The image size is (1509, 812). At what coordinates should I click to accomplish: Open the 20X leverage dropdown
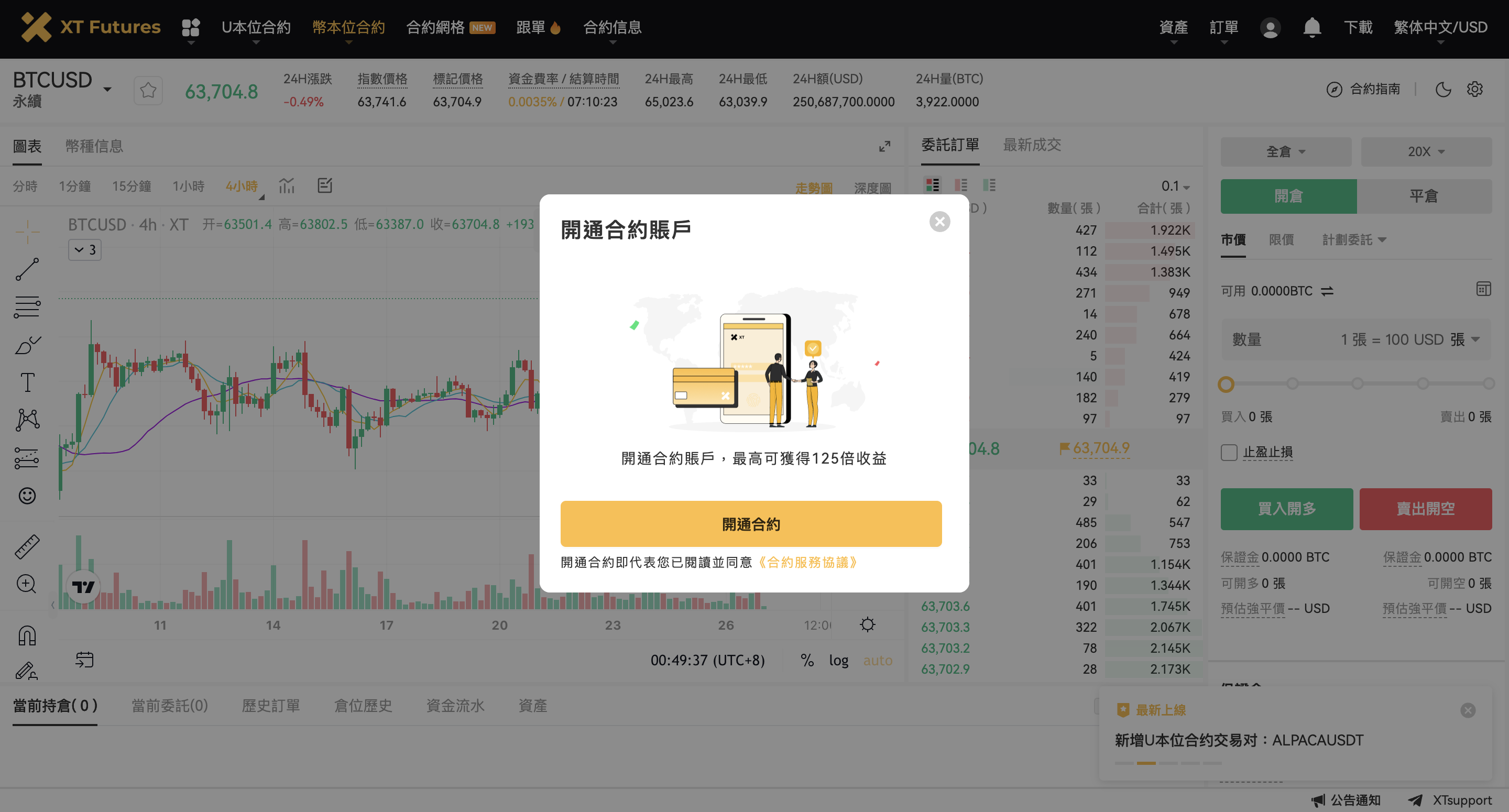point(1426,152)
